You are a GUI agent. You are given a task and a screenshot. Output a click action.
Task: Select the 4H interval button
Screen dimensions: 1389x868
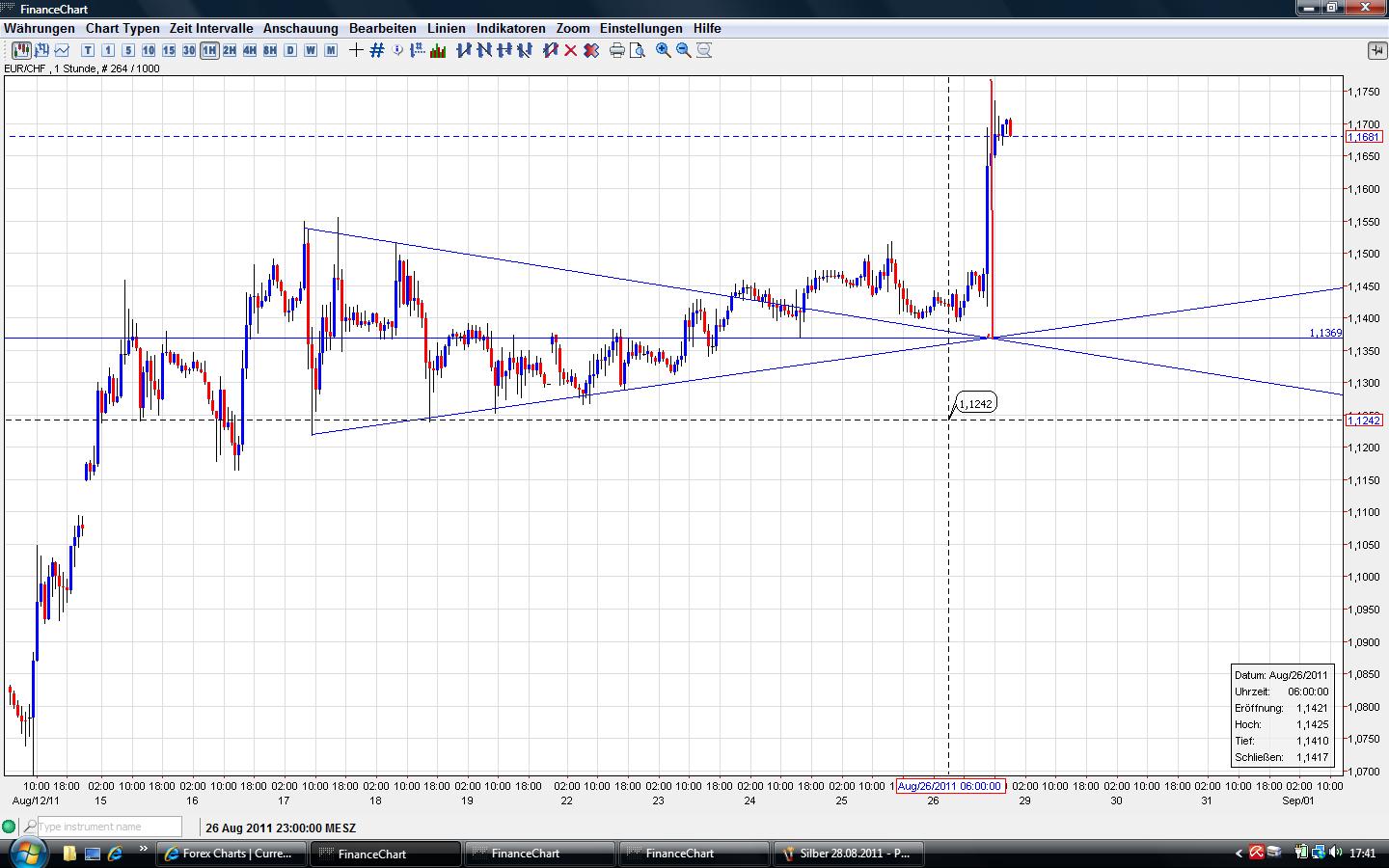pos(250,50)
